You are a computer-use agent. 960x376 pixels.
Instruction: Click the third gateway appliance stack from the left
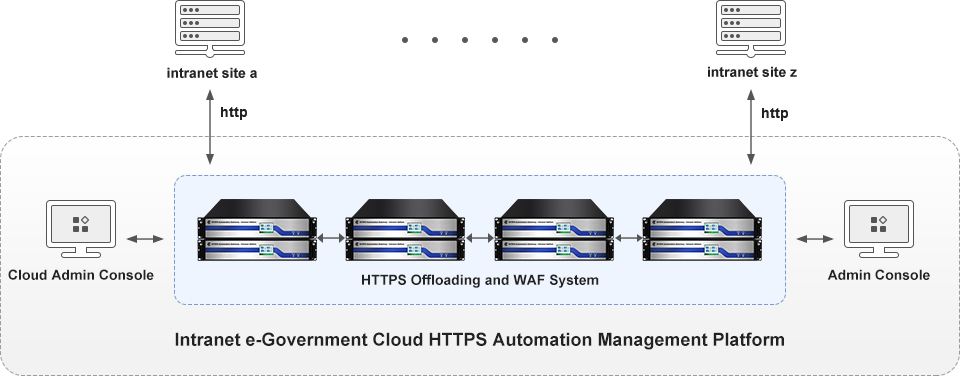(x=555, y=230)
